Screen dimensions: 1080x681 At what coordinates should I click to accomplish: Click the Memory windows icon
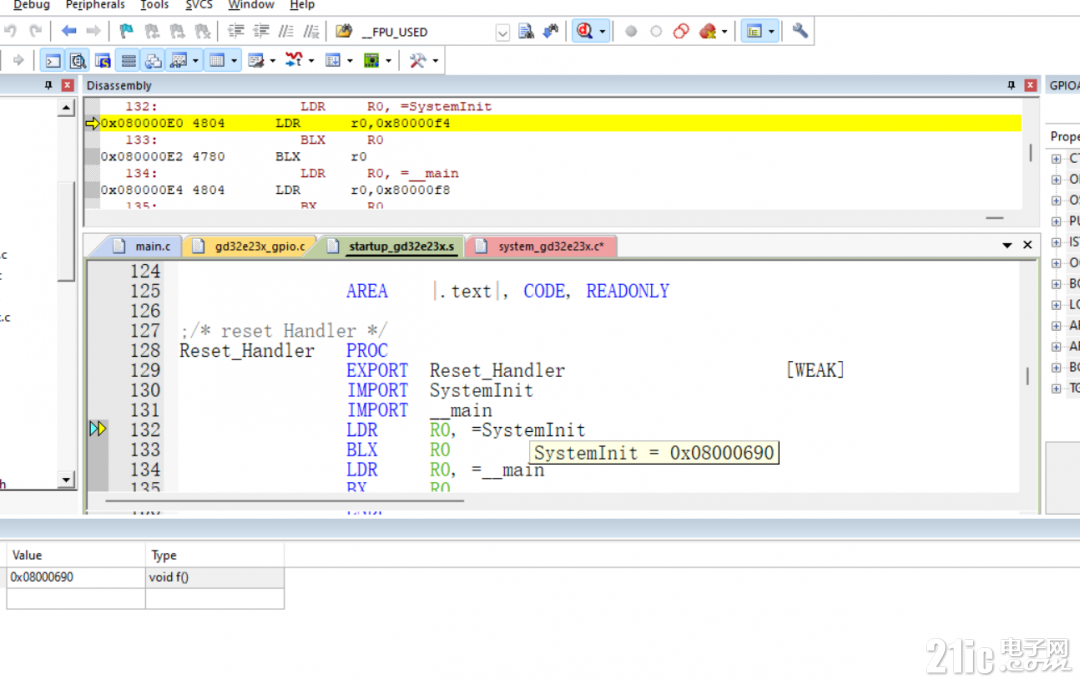coord(217,61)
